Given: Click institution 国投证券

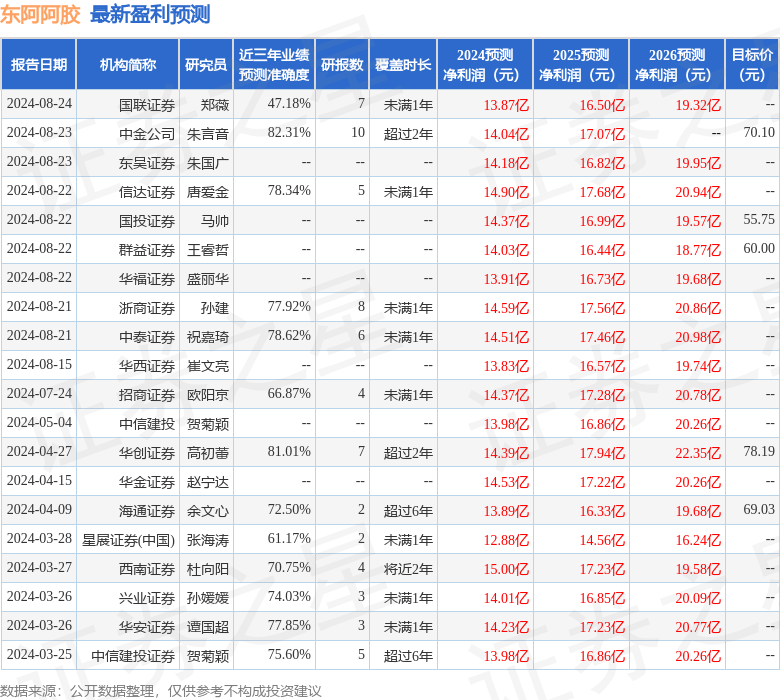Looking at the screenshot, I should point(147,221).
